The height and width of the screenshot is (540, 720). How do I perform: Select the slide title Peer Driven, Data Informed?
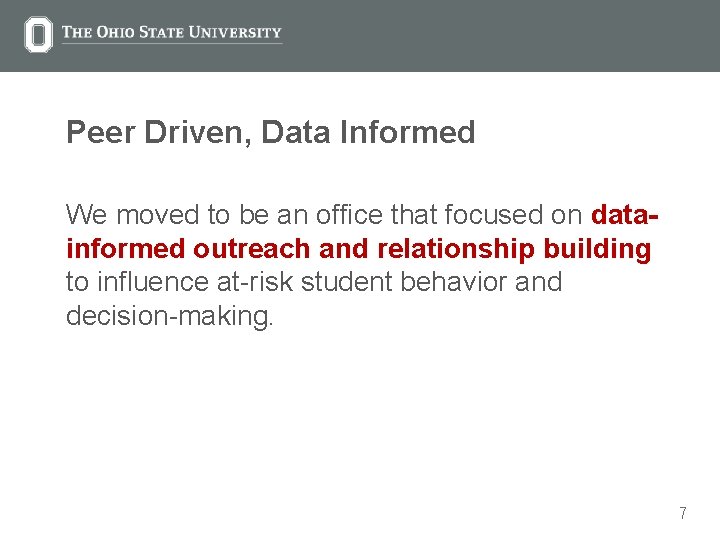tap(270, 132)
